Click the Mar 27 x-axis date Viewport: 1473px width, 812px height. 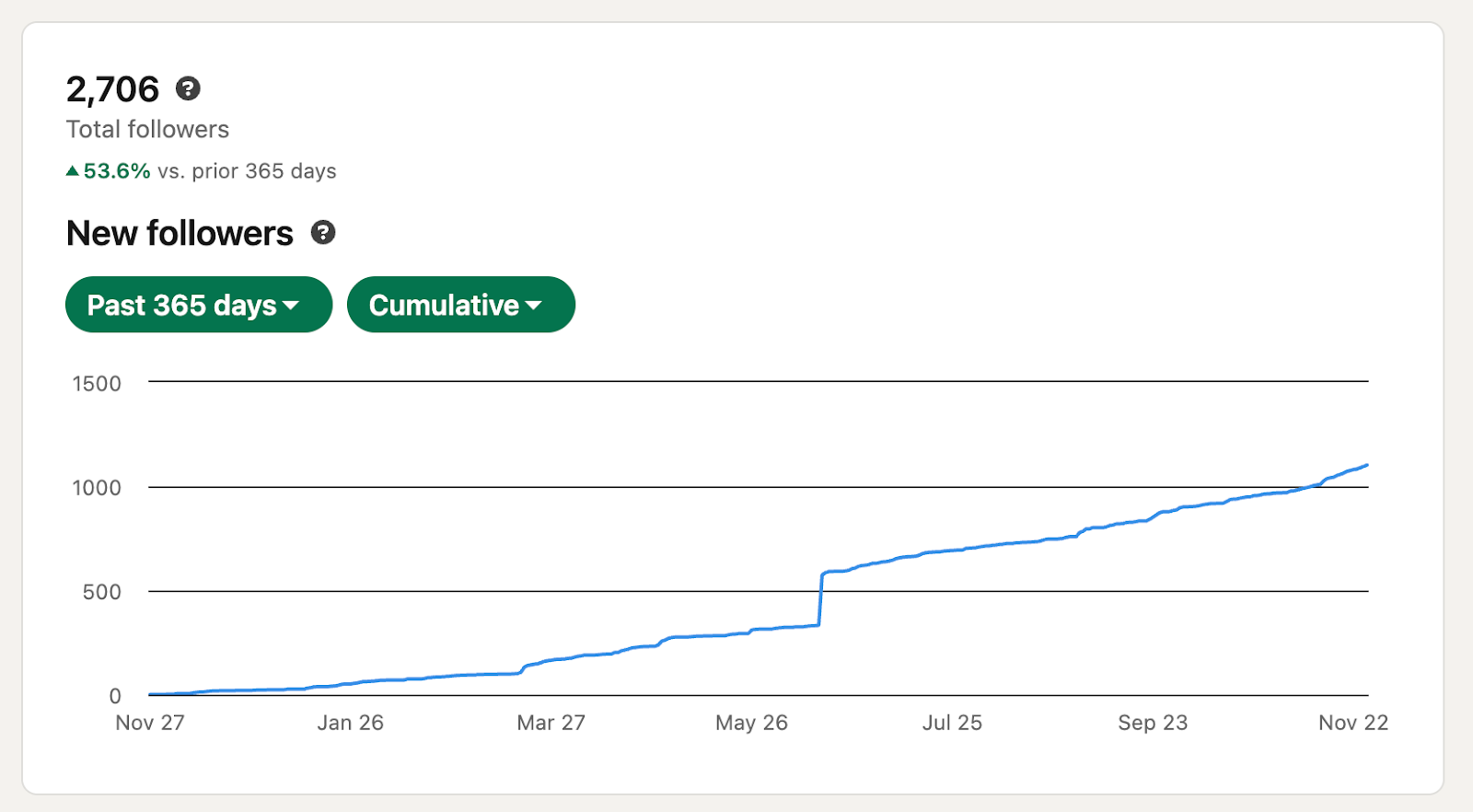point(551,723)
